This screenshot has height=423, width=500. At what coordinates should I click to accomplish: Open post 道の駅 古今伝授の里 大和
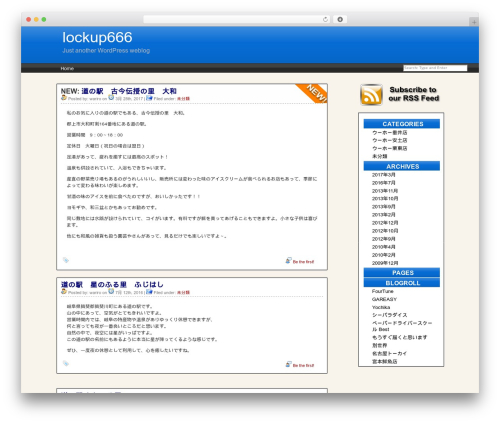coord(129,91)
